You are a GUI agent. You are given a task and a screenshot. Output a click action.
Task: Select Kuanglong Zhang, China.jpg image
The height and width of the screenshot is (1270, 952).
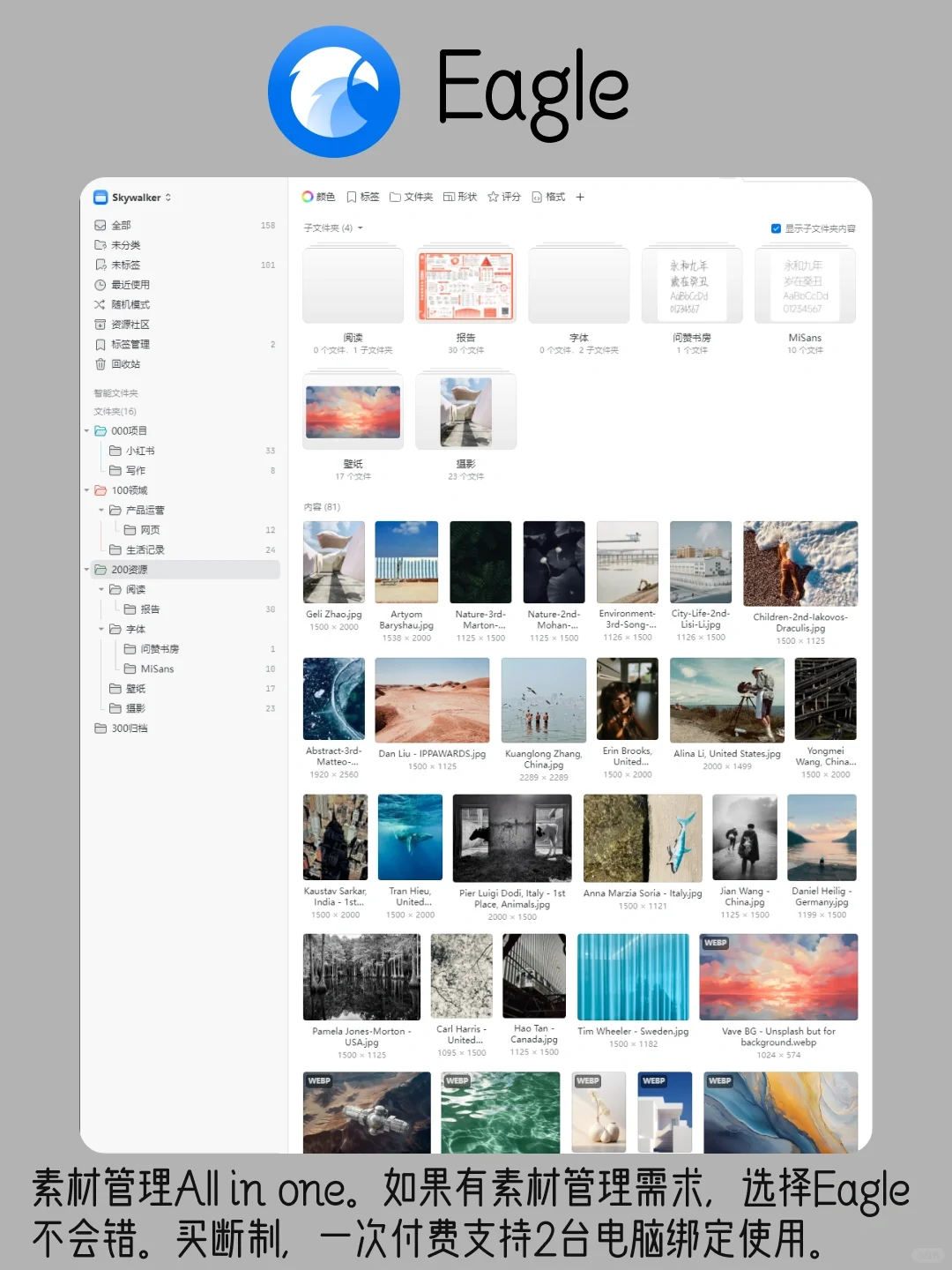tap(544, 700)
